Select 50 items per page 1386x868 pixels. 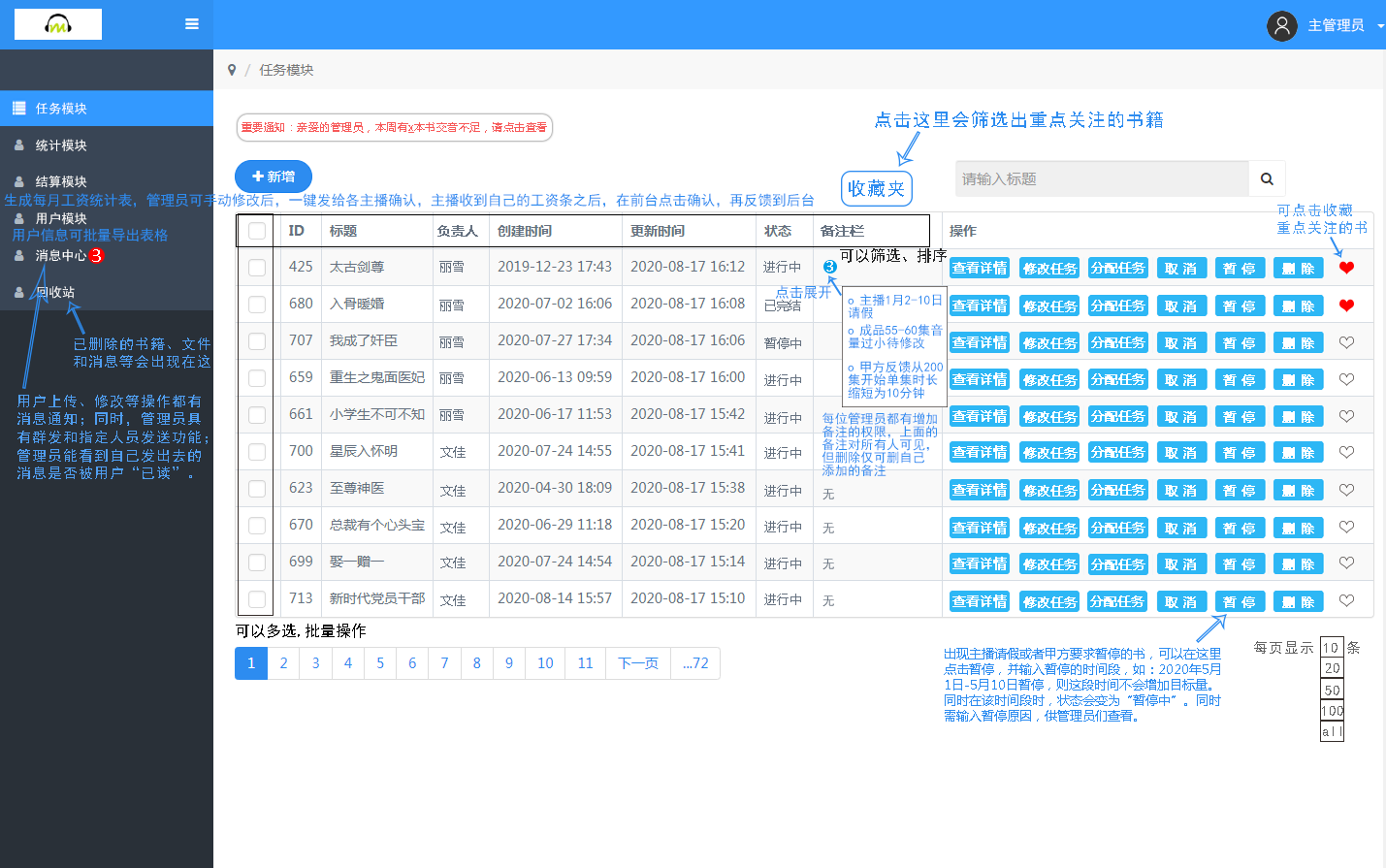(x=1332, y=690)
